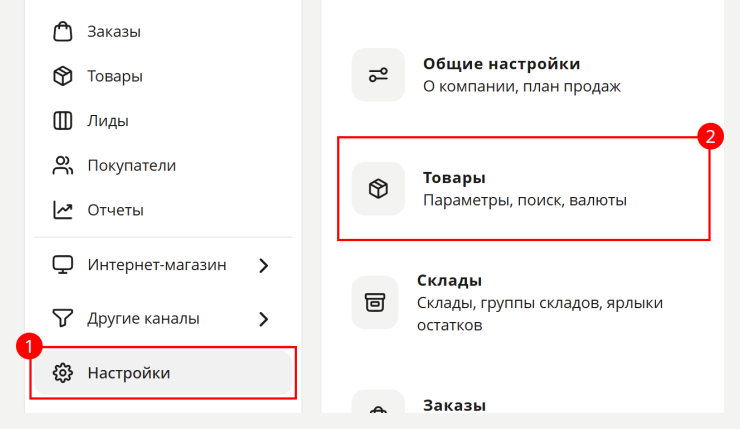The width and height of the screenshot is (740, 429).
Task: Select Интернет-магазин menu item
Action: (x=157, y=265)
